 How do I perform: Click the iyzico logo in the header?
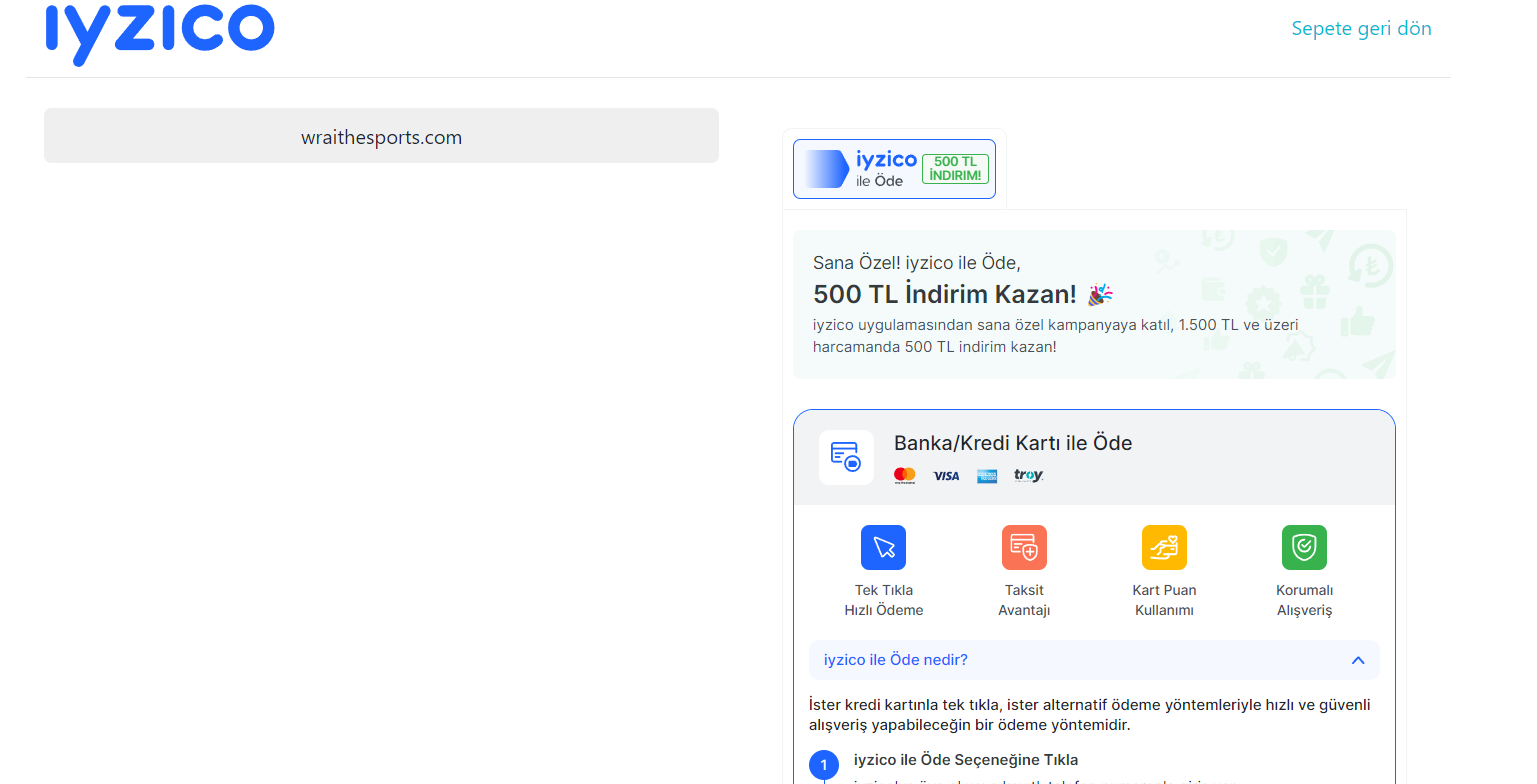[160, 33]
